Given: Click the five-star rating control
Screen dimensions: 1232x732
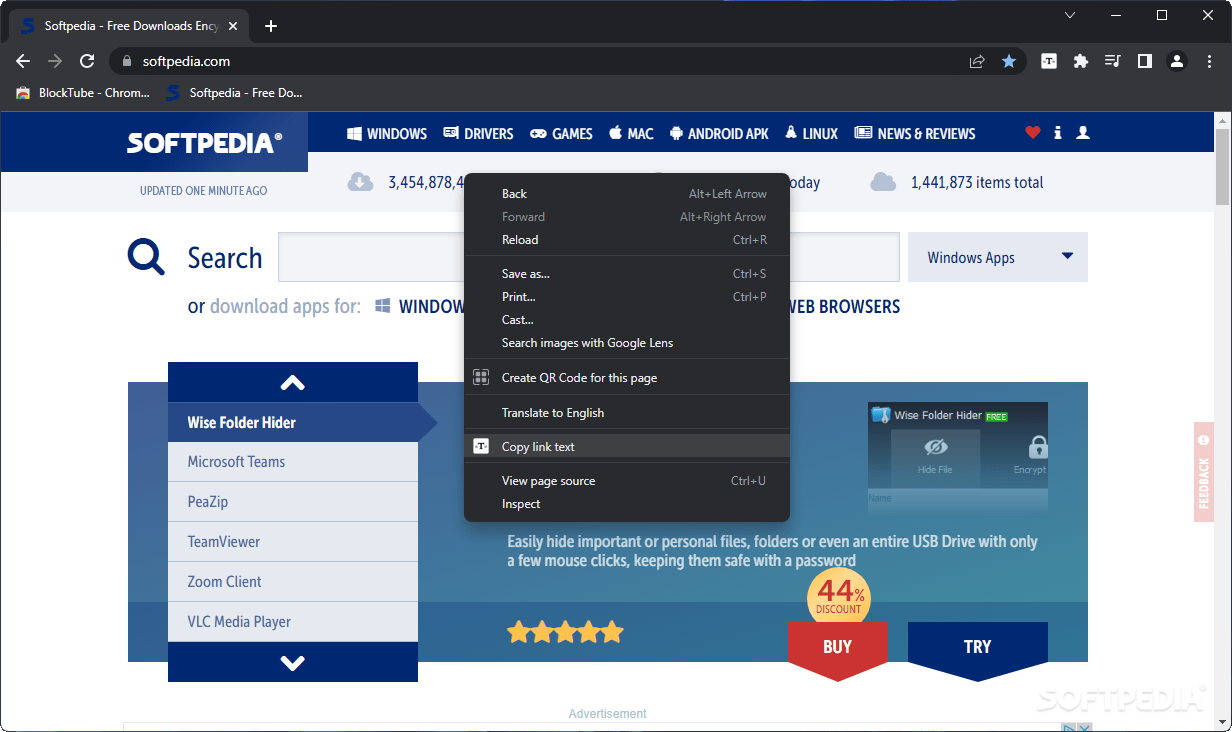Looking at the screenshot, I should click(565, 631).
